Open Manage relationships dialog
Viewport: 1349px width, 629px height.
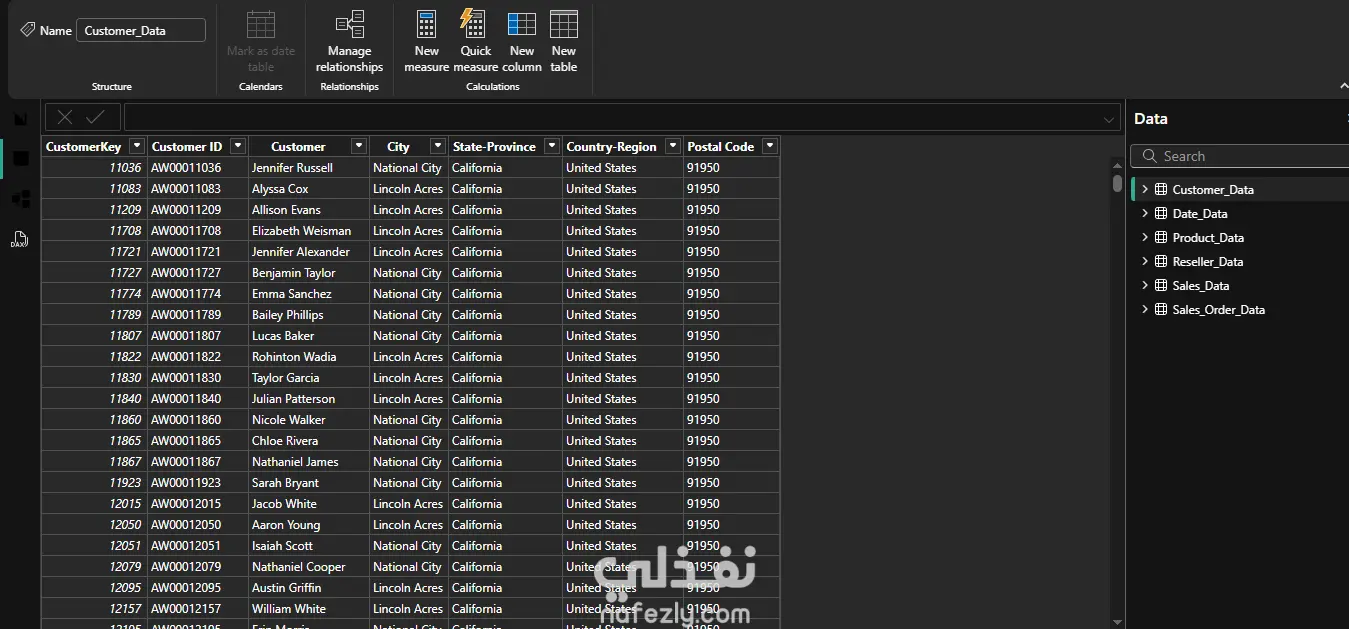tap(349, 42)
